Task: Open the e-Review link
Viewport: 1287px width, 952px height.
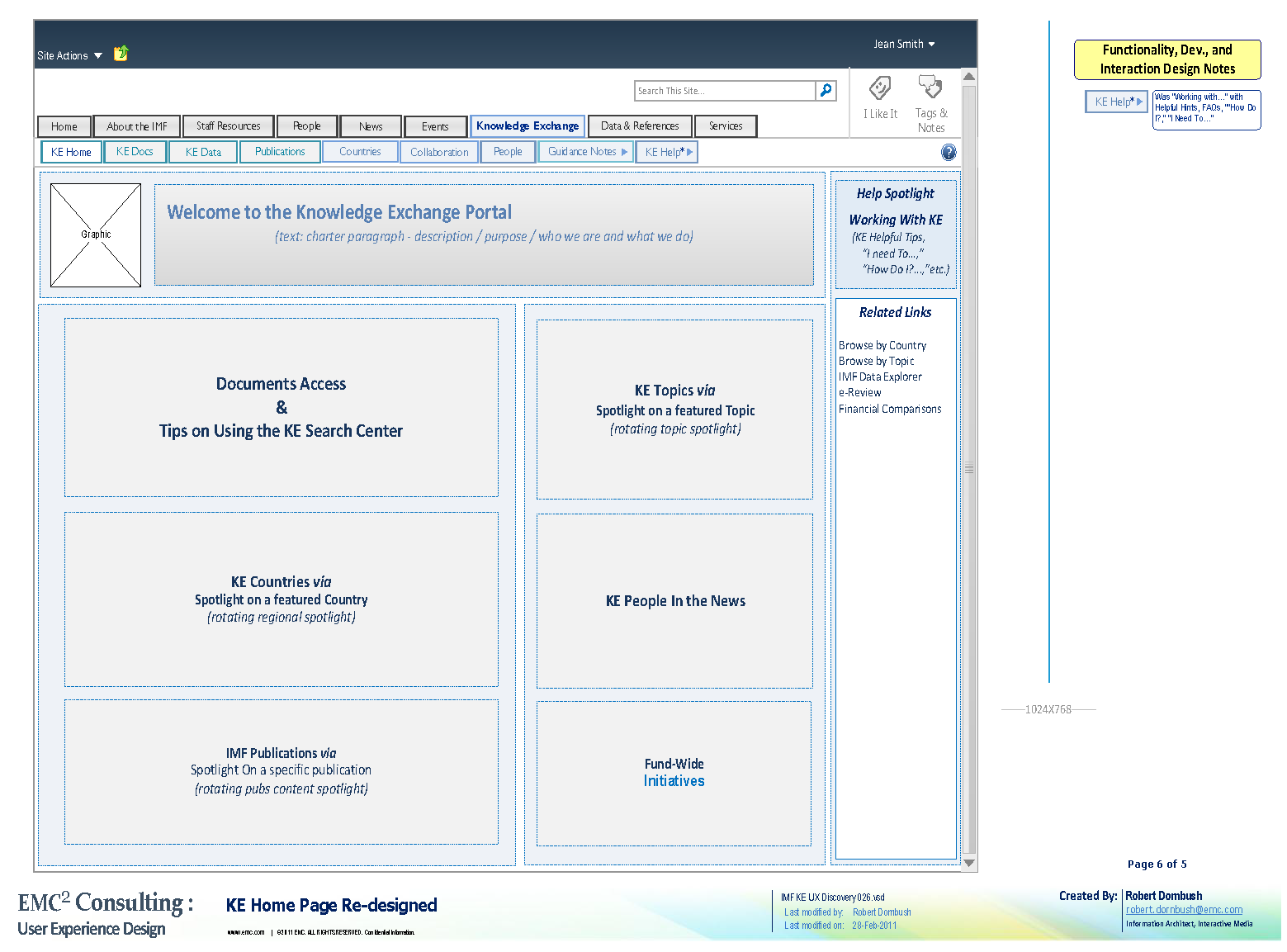Action: click(x=859, y=392)
